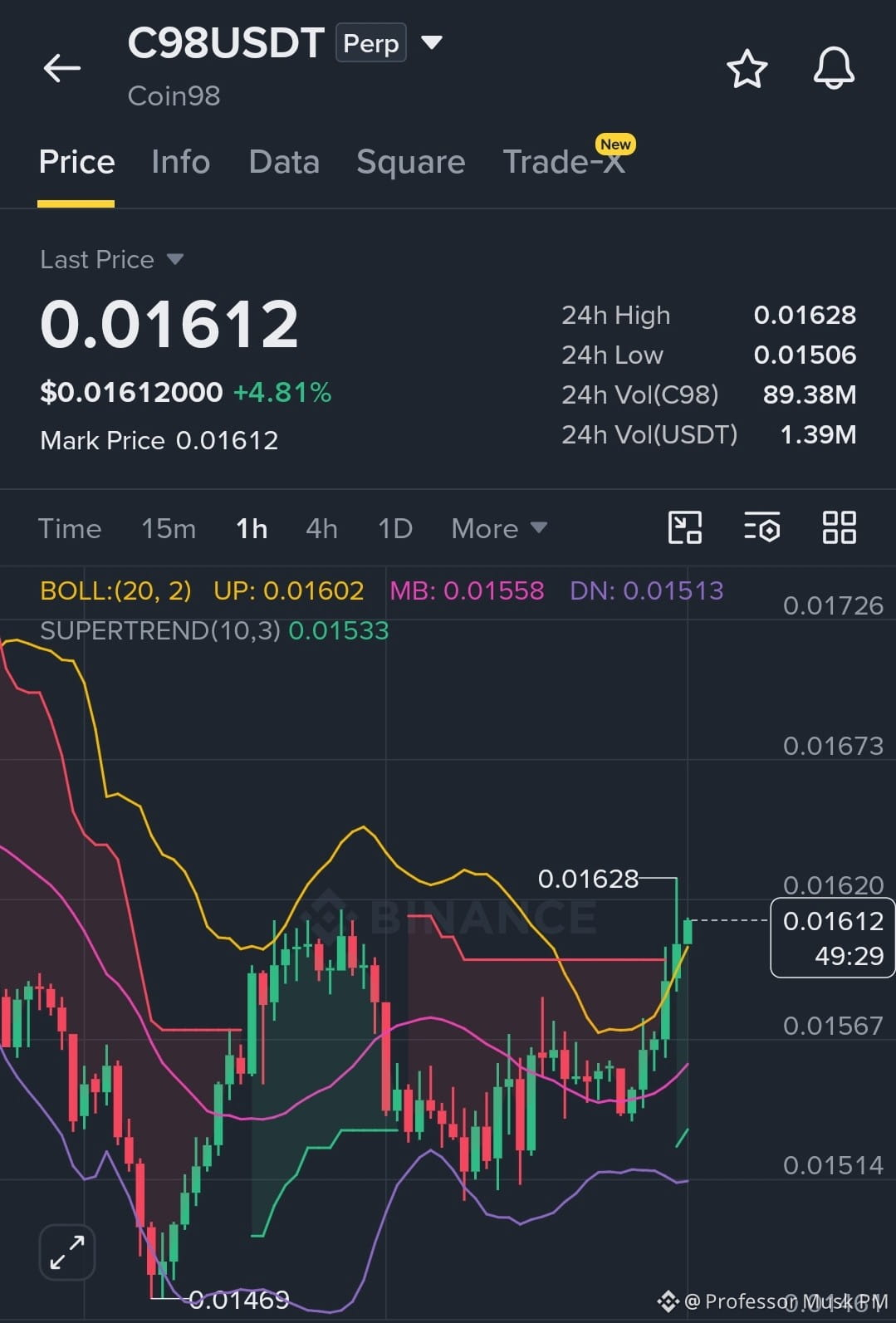Screen dimensions: 896x1323
Task: Tap the 0.01726 price axis label
Action: (833, 605)
